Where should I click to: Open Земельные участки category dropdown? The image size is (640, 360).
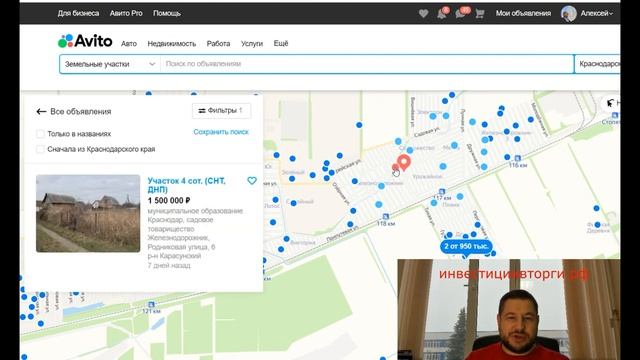click(x=110, y=64)
